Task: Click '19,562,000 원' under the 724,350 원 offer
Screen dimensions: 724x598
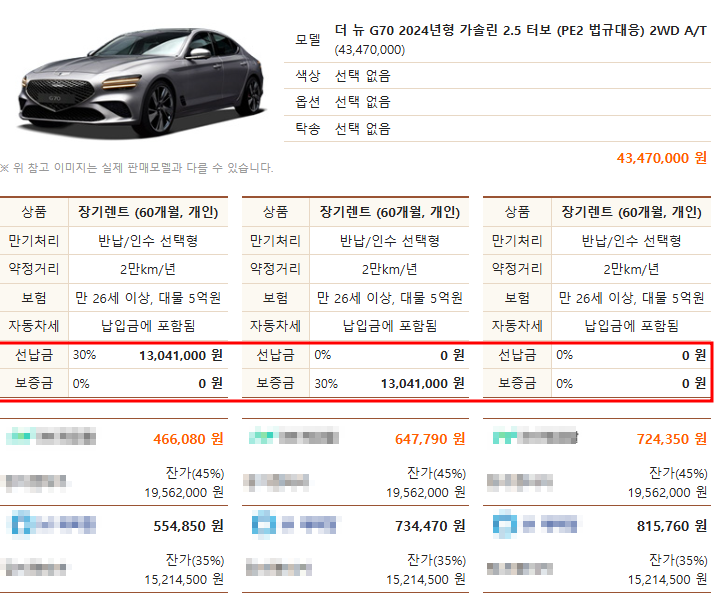Action: point(668,493)
